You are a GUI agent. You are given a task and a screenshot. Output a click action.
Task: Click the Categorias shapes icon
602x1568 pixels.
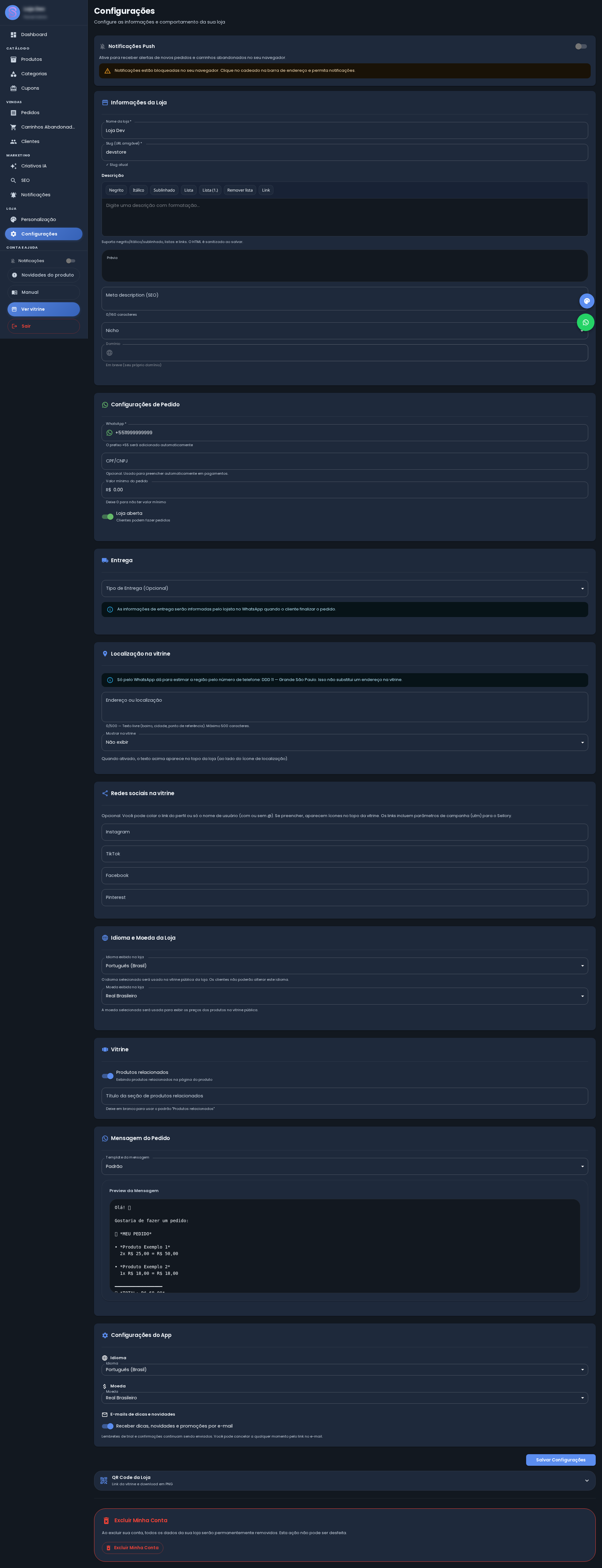(x=13, y=74)
